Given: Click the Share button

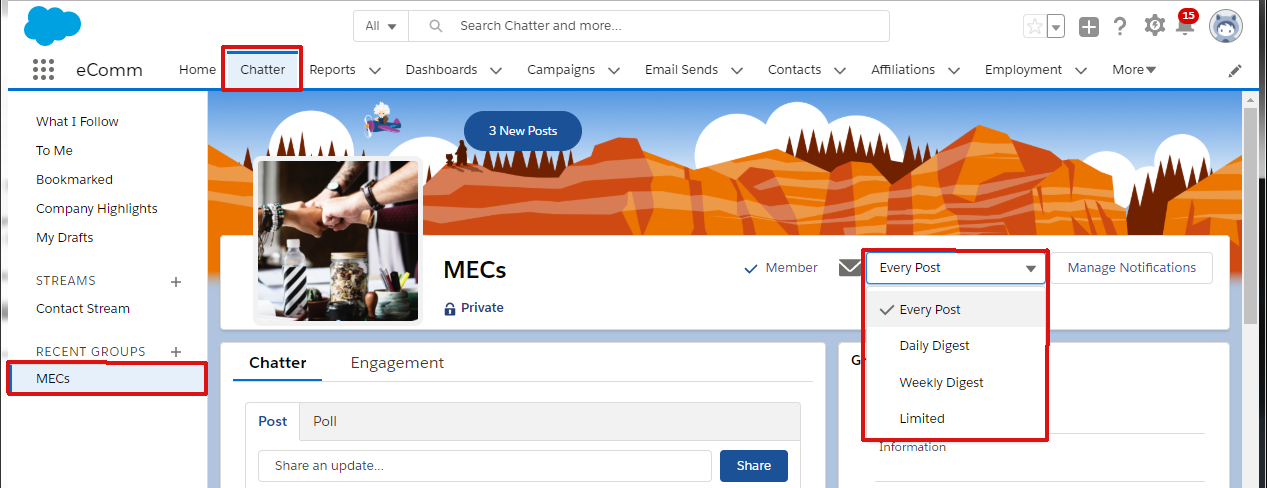Looking at the screenshot, I should 754,466.
